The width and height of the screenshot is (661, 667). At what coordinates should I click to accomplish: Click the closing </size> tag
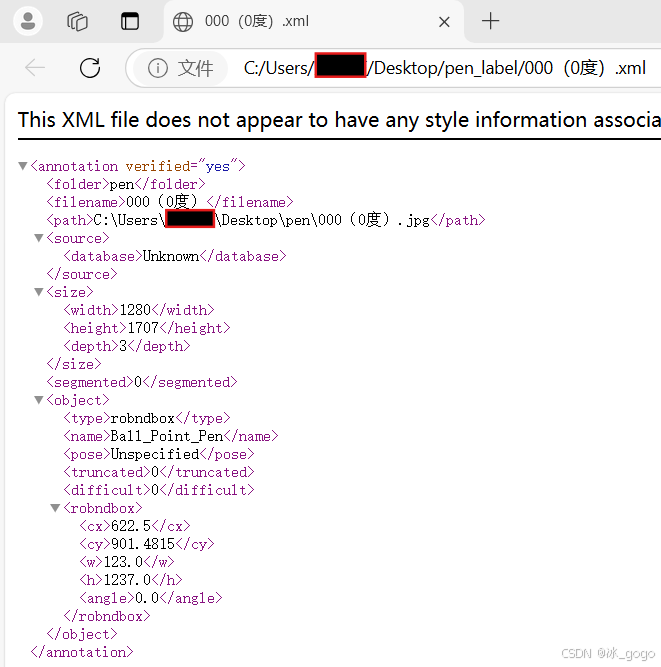tap(74, 364)
